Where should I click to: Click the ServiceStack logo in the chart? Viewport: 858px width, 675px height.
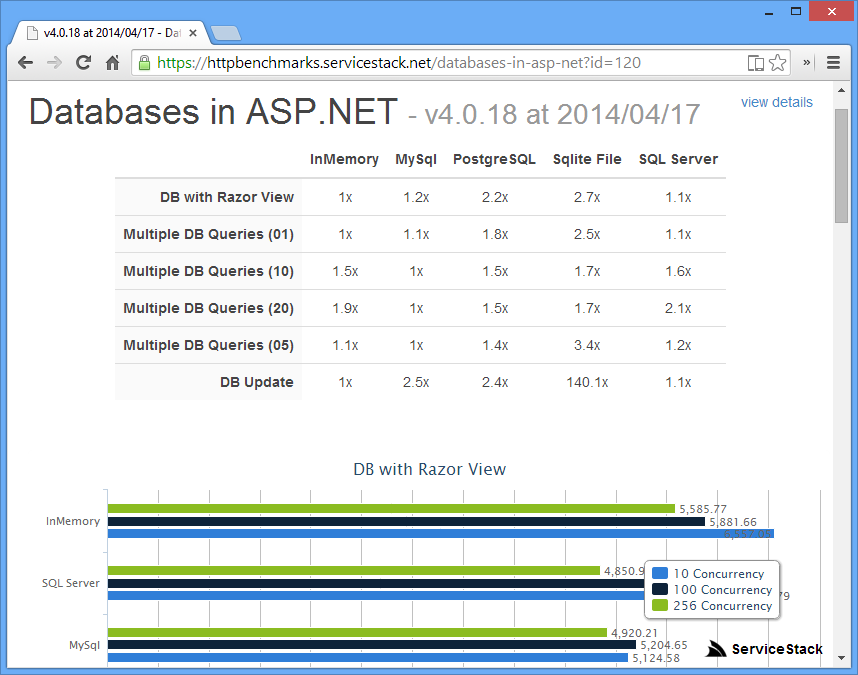click(765, 649)
